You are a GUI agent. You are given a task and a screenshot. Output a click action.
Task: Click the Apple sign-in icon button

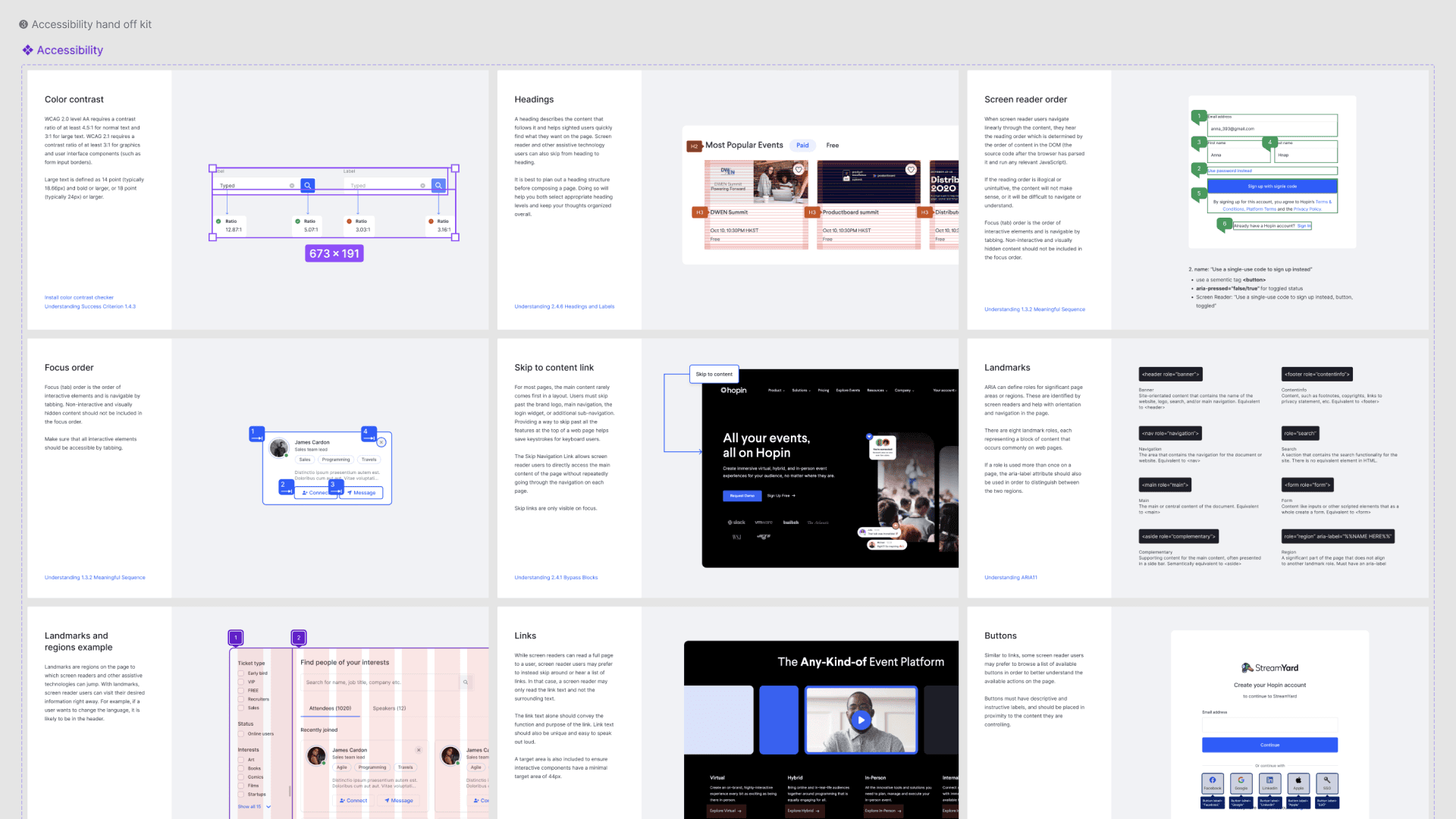1298,783
